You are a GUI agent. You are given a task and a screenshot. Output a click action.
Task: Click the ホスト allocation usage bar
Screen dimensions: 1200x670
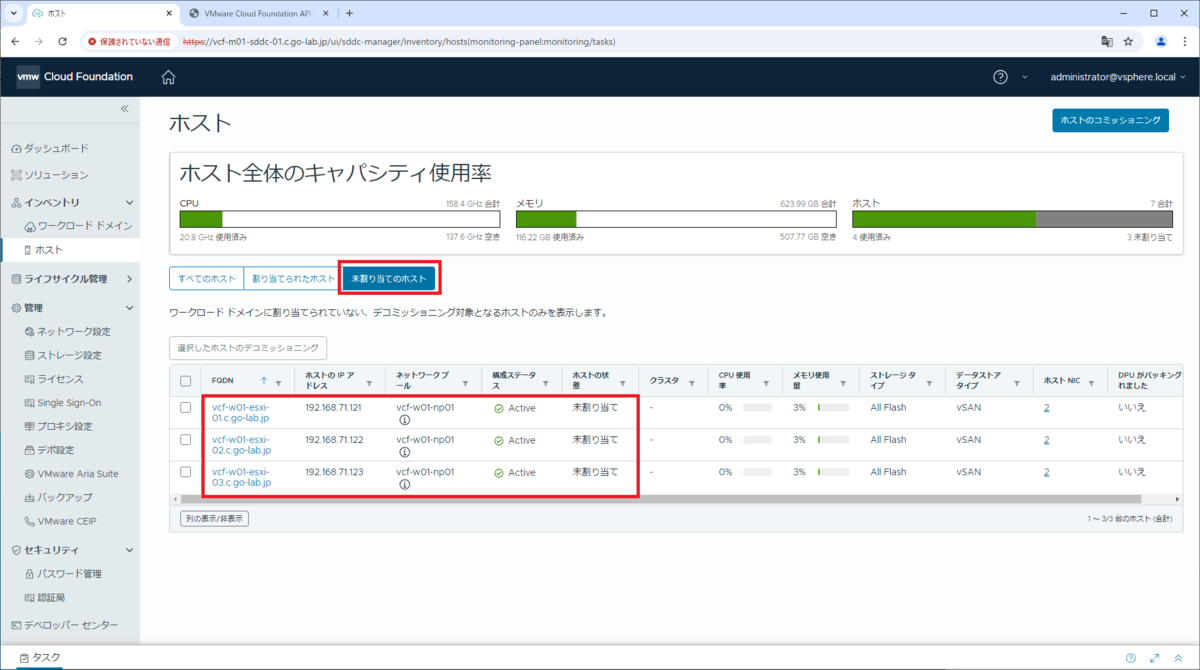pyautogui.click(x=1012, y=220)
